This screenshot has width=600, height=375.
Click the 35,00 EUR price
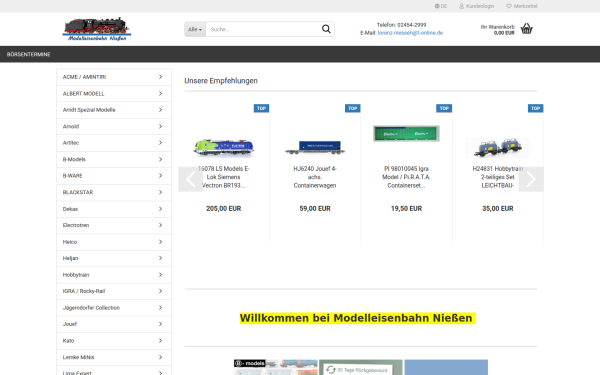click(497, 209)
